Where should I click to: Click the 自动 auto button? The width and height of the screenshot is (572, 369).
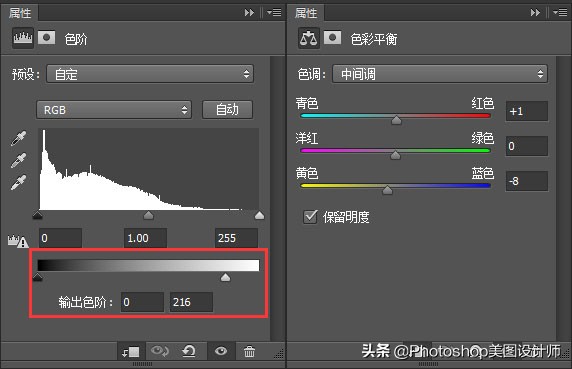[x=227, y=110]
